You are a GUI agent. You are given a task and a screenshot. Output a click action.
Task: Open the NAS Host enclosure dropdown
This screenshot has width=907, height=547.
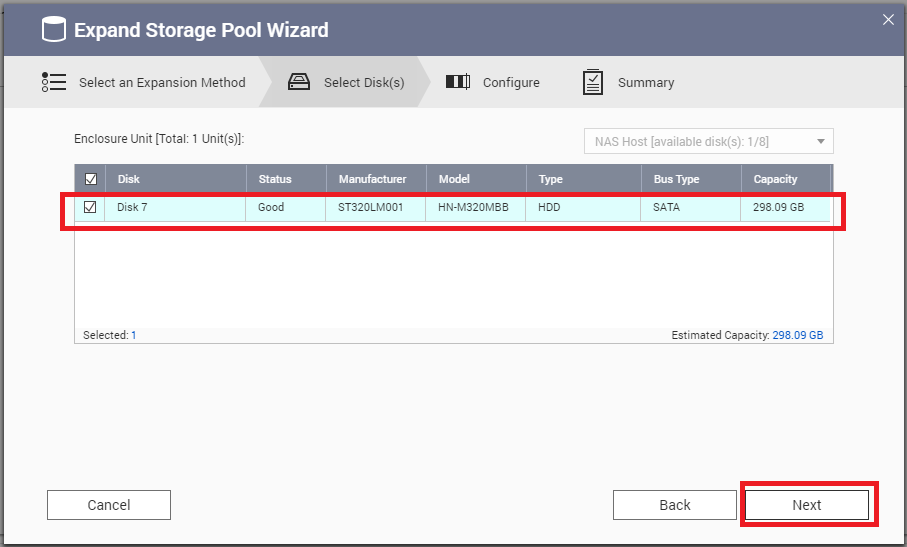pyautogui.click(x=708, y=142)
